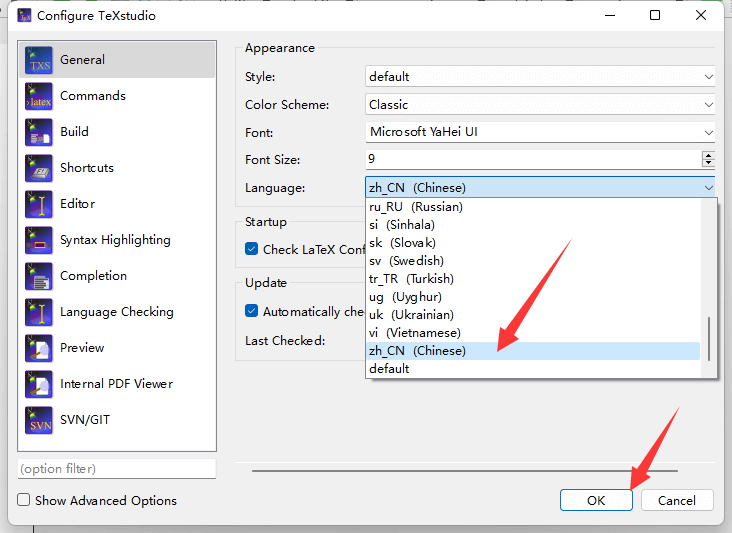
Task: Collapse the Language combo box
Action: (x=540, y=188)
